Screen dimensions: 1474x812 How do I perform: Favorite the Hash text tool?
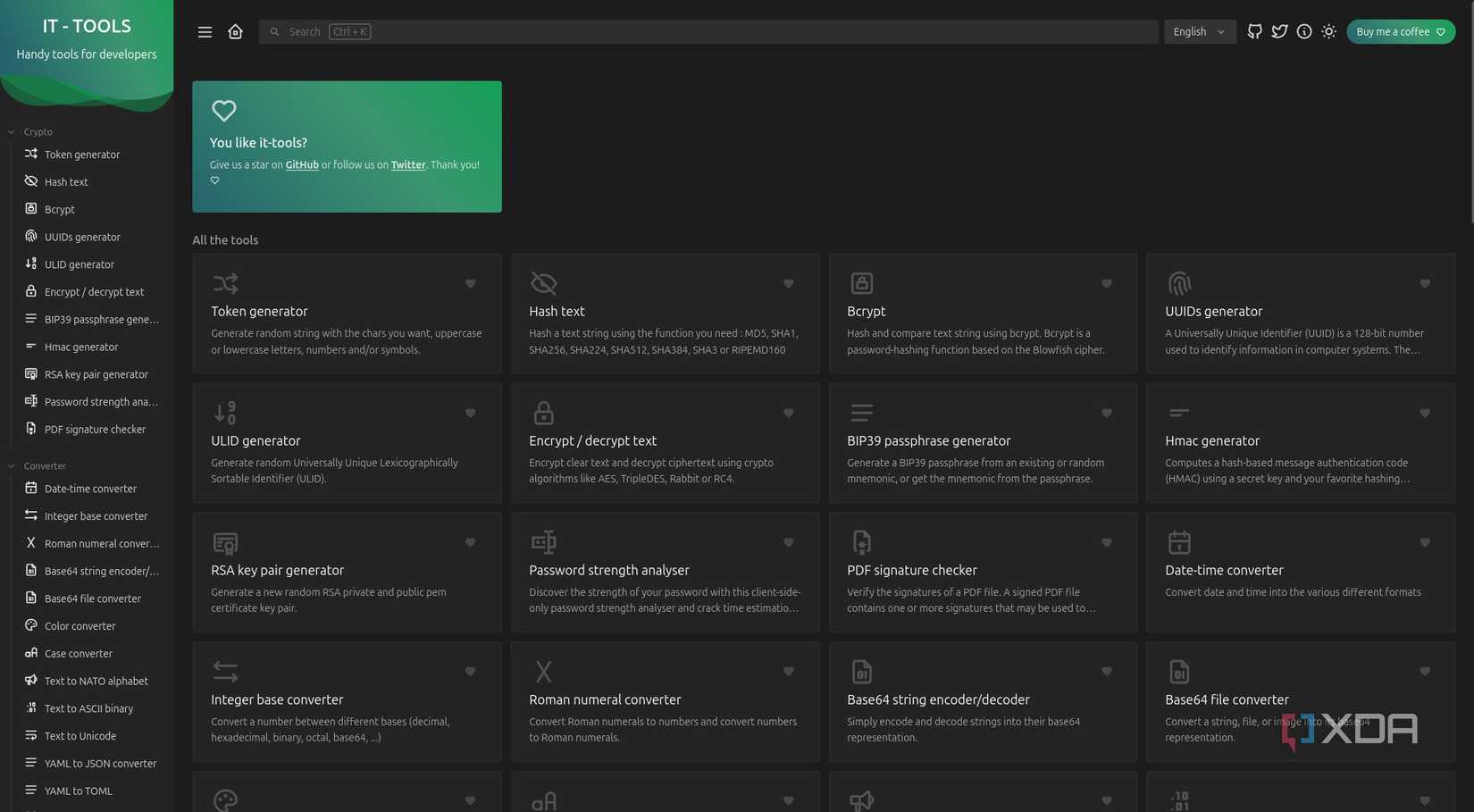788,283
